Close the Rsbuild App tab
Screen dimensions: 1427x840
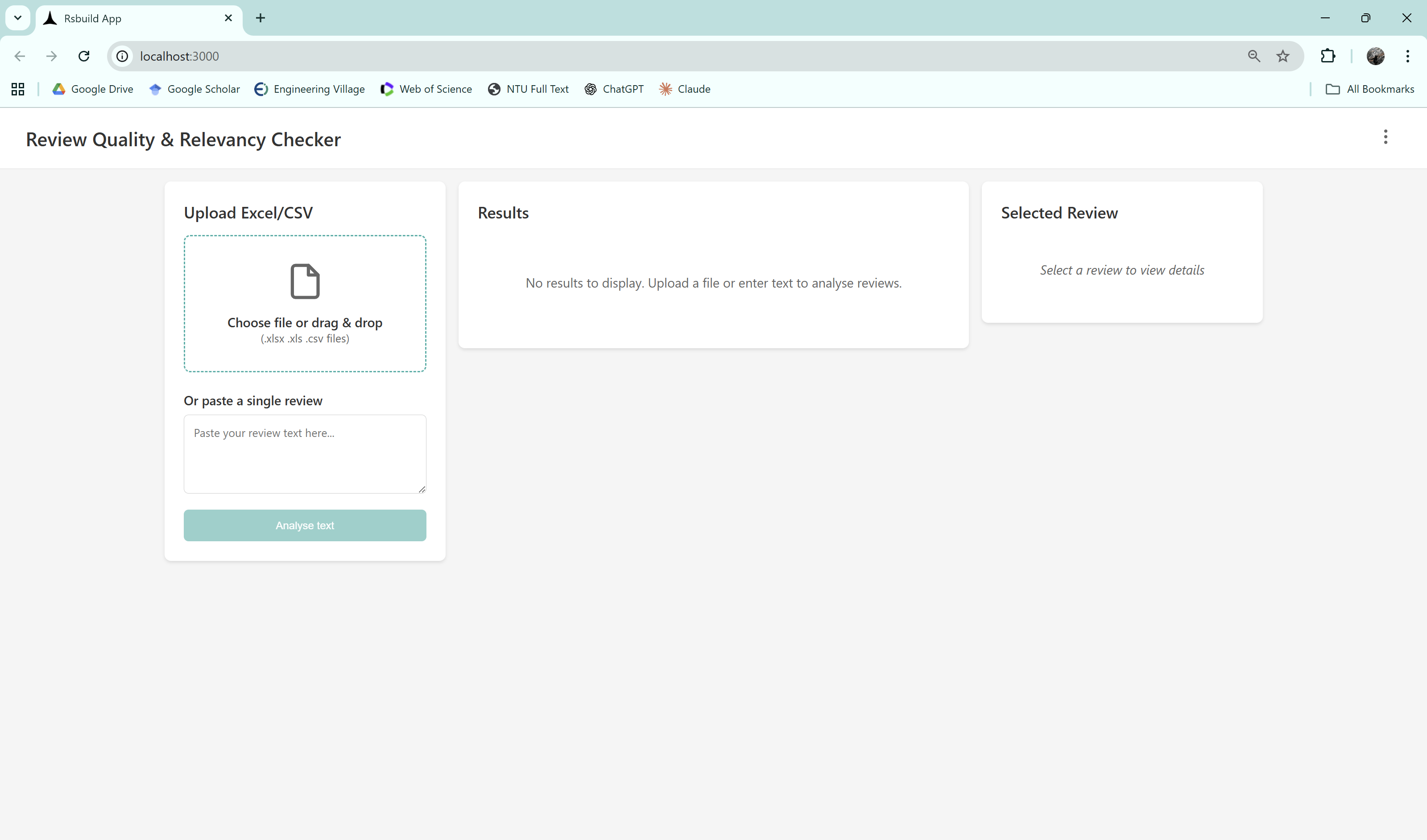pos(228,18)
